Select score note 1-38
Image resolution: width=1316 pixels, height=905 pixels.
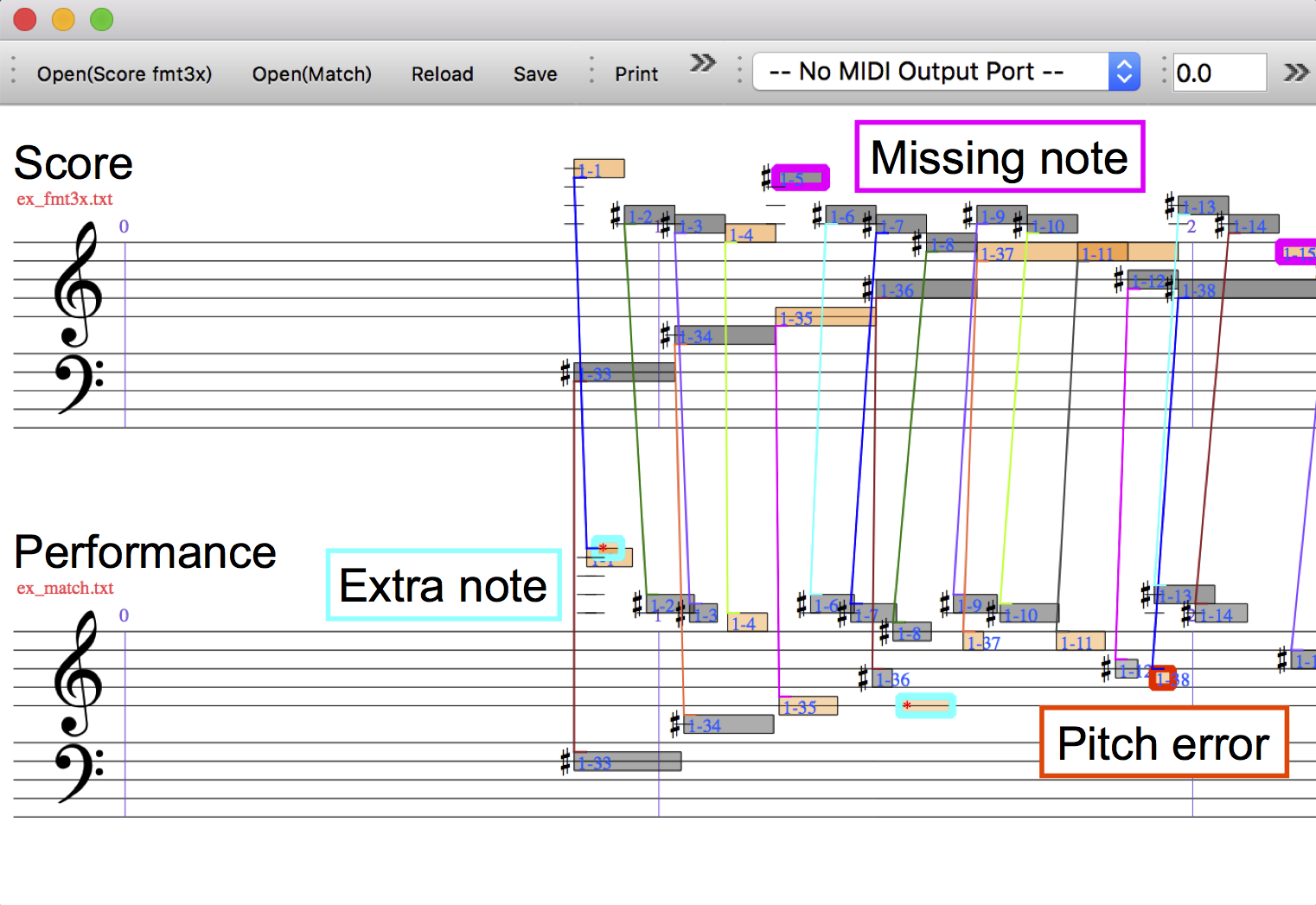(x=1247, y=290)
